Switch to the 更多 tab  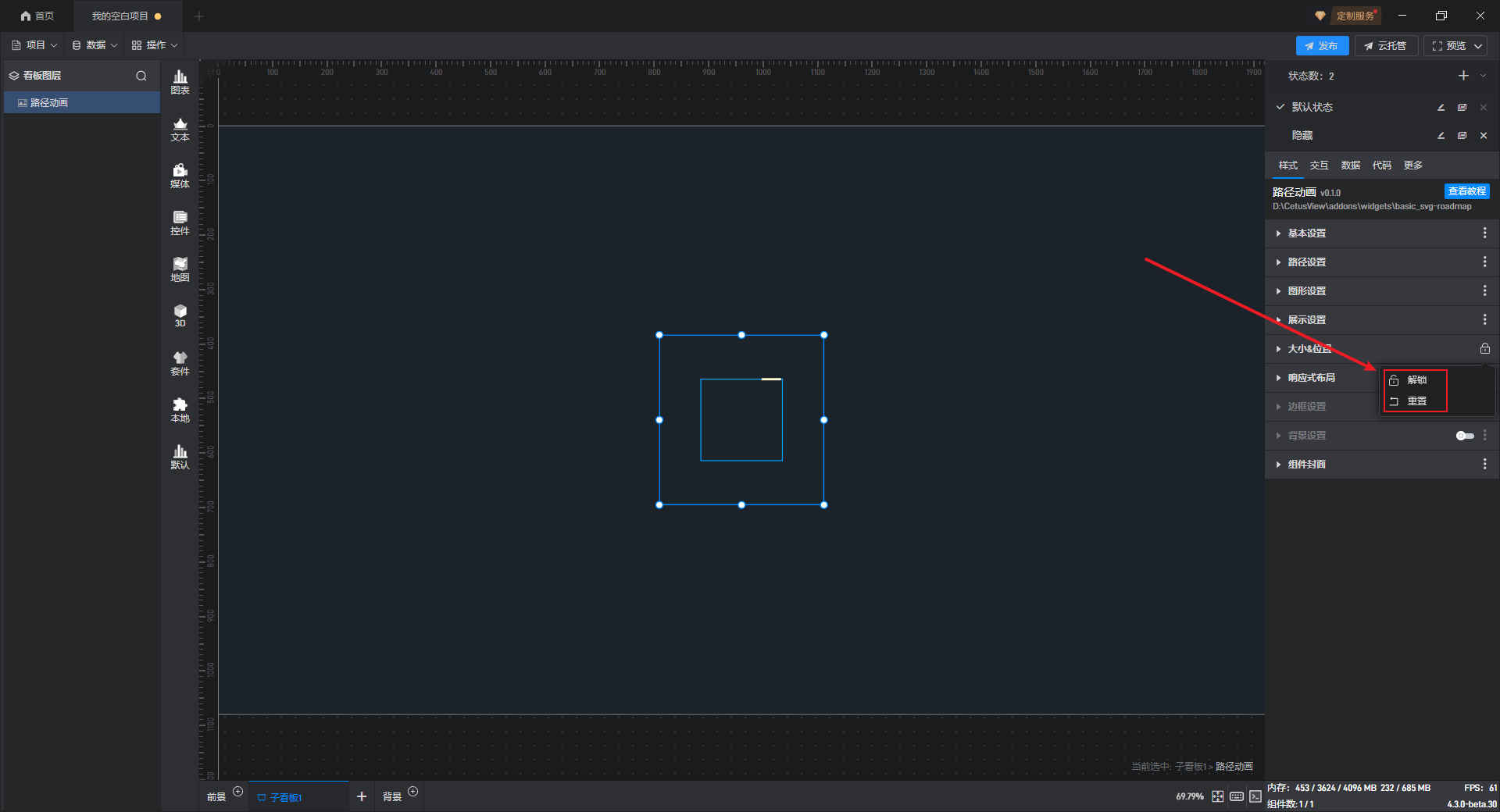(1413, 166)
